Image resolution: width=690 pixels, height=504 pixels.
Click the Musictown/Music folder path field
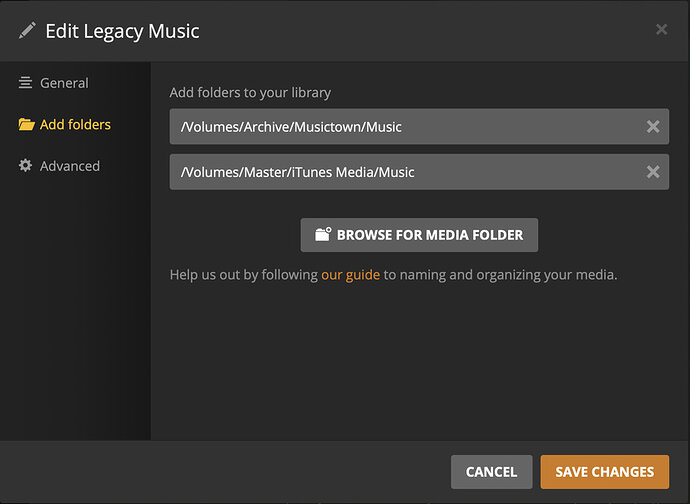(x=400, y=127)
